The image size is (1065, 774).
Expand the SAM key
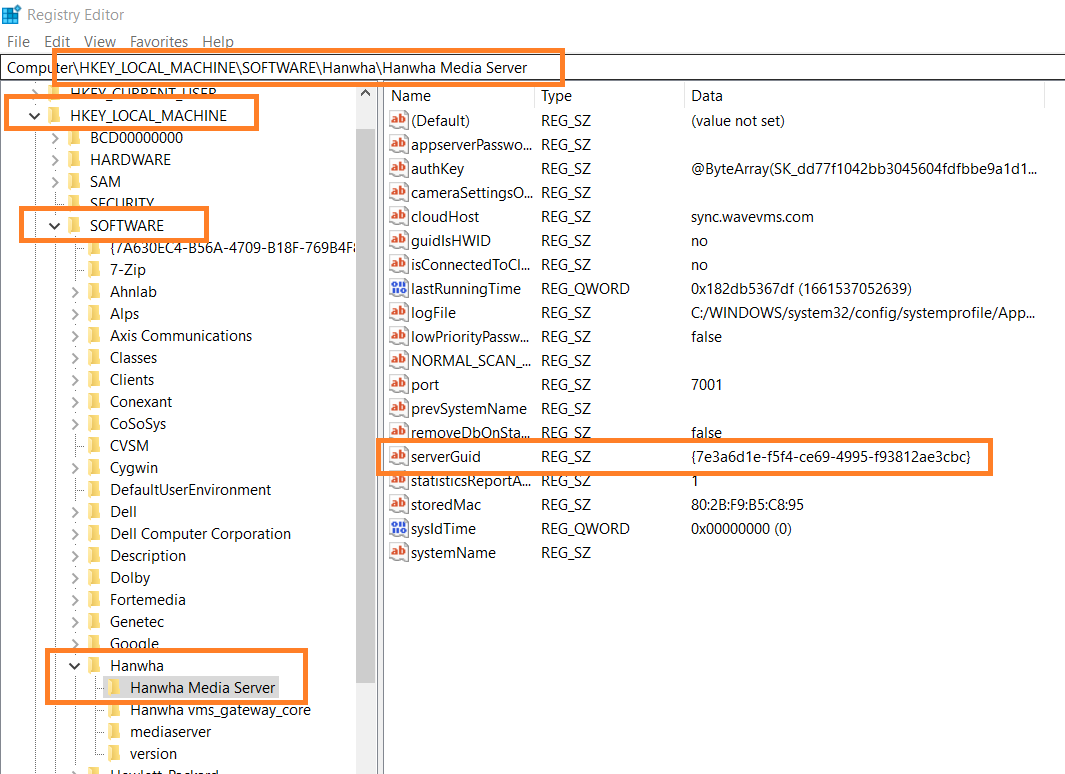55,182
